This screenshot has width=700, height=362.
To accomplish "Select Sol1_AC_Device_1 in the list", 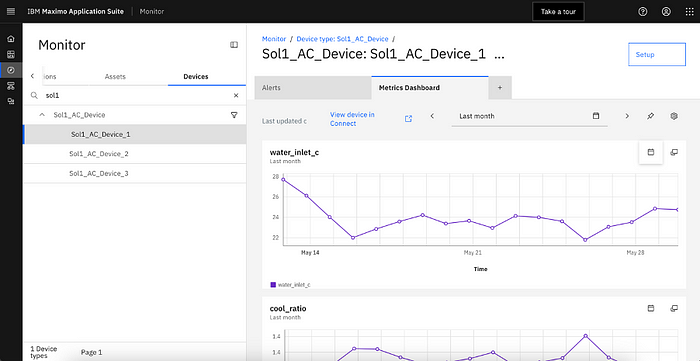I will (135, 134).
